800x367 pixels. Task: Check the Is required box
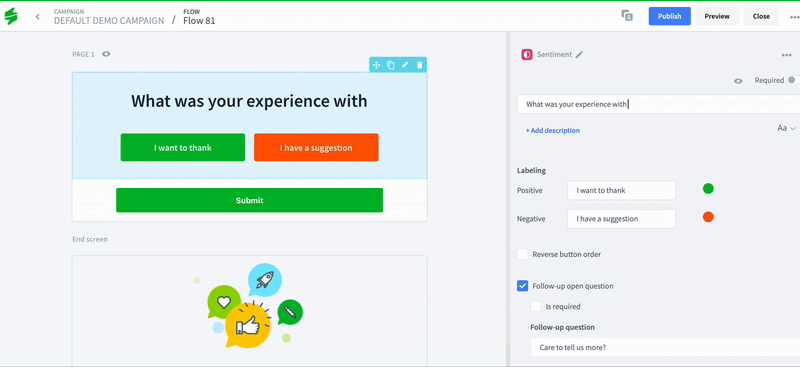(536, 307)
